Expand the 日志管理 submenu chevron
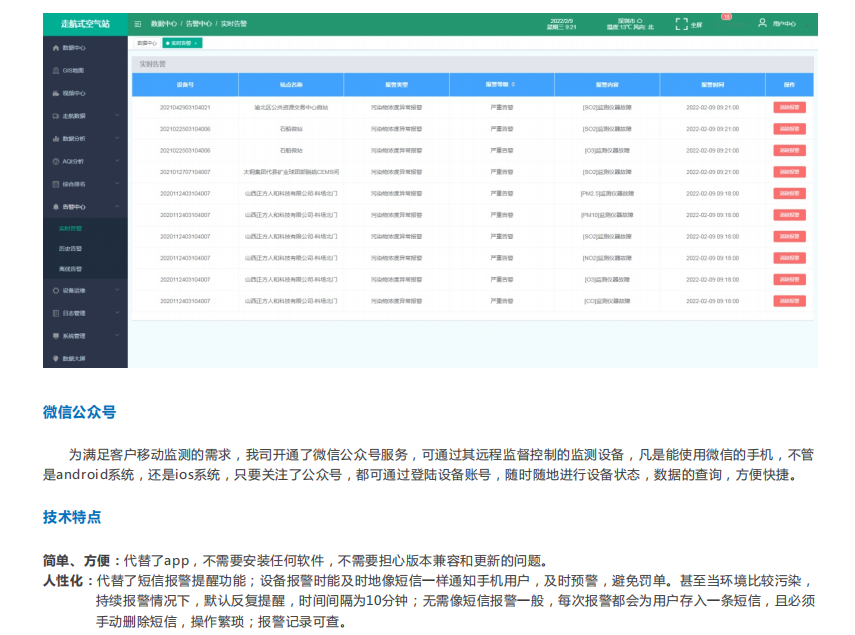 pyautogui.click(x=117, y=313)
